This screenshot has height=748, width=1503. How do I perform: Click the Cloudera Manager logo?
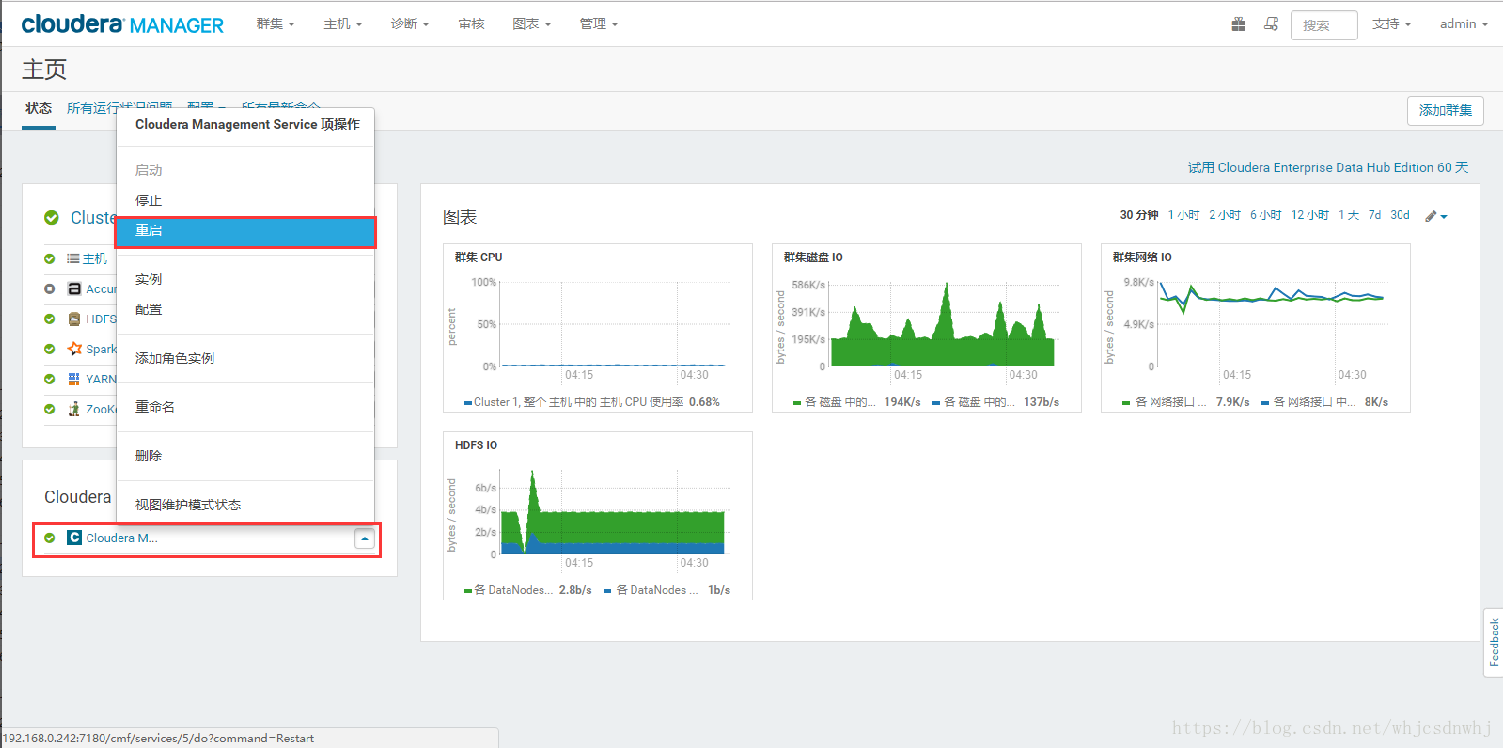tap(123, 24)
